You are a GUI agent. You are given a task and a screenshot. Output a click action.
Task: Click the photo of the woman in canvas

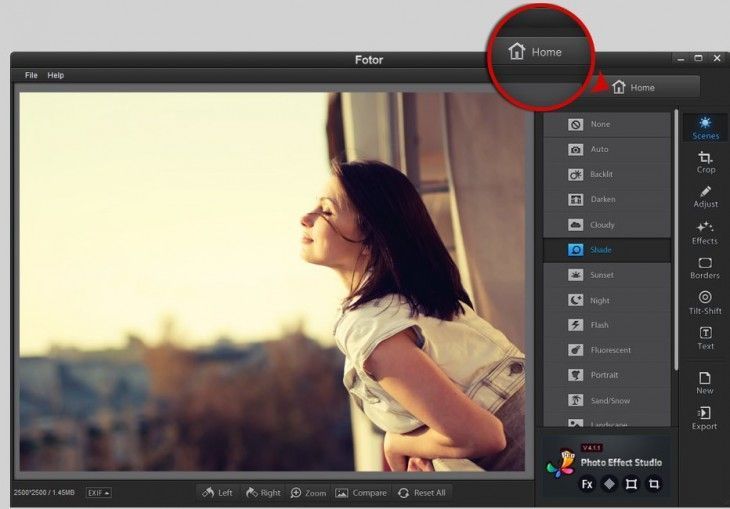272,281
